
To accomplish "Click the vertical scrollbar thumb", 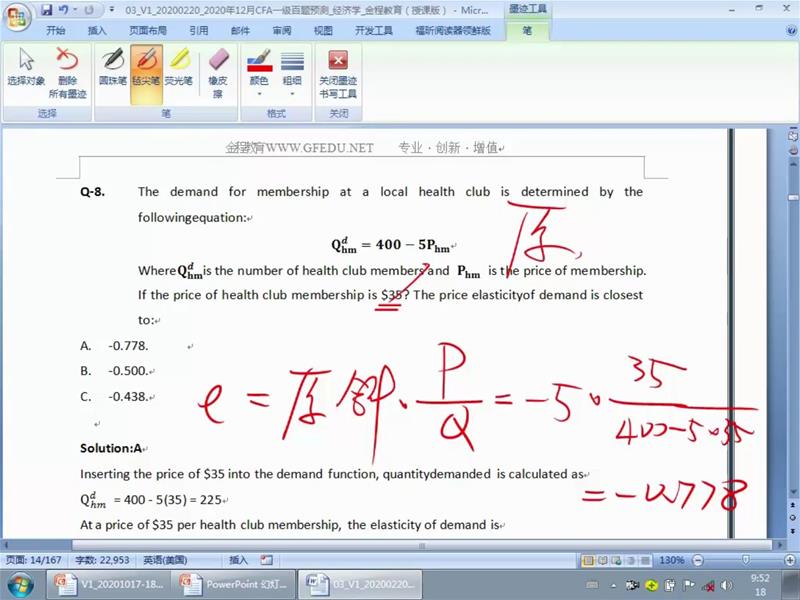I will 793,197.
